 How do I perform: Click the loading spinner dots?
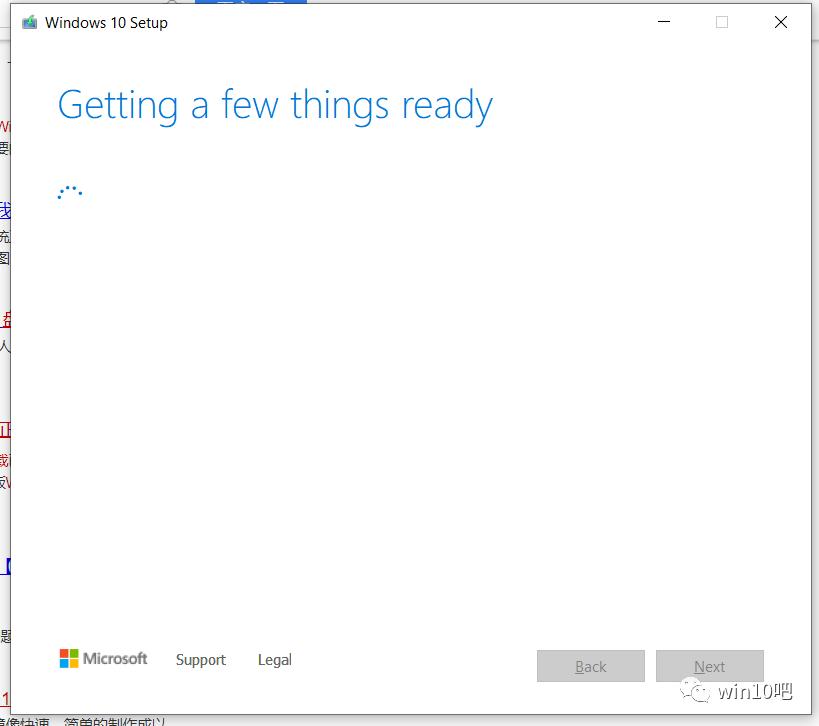click(x=69, y=192)
